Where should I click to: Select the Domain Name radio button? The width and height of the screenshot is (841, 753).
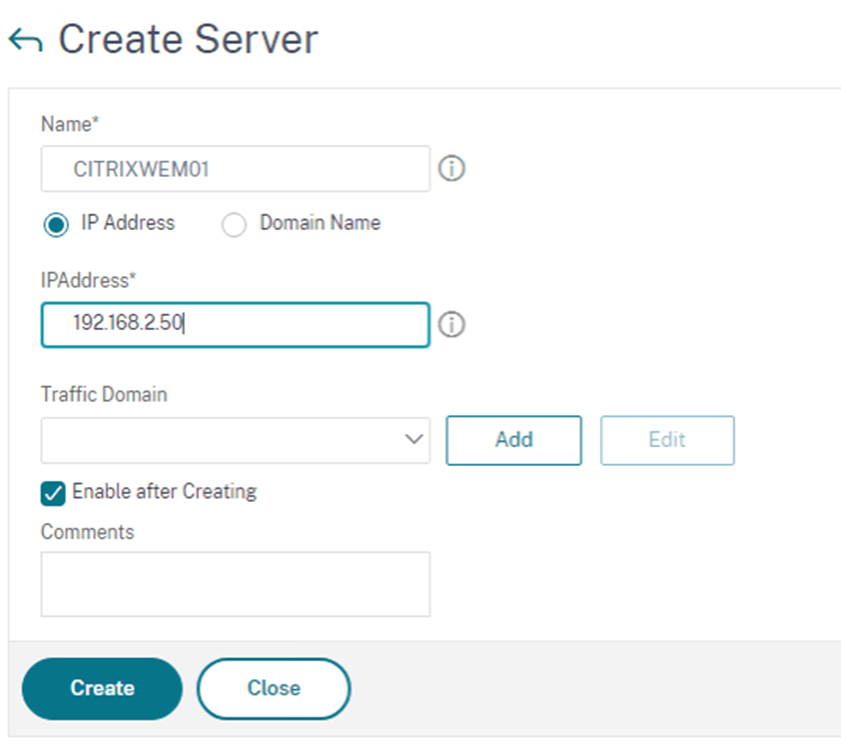pos(234,224)
